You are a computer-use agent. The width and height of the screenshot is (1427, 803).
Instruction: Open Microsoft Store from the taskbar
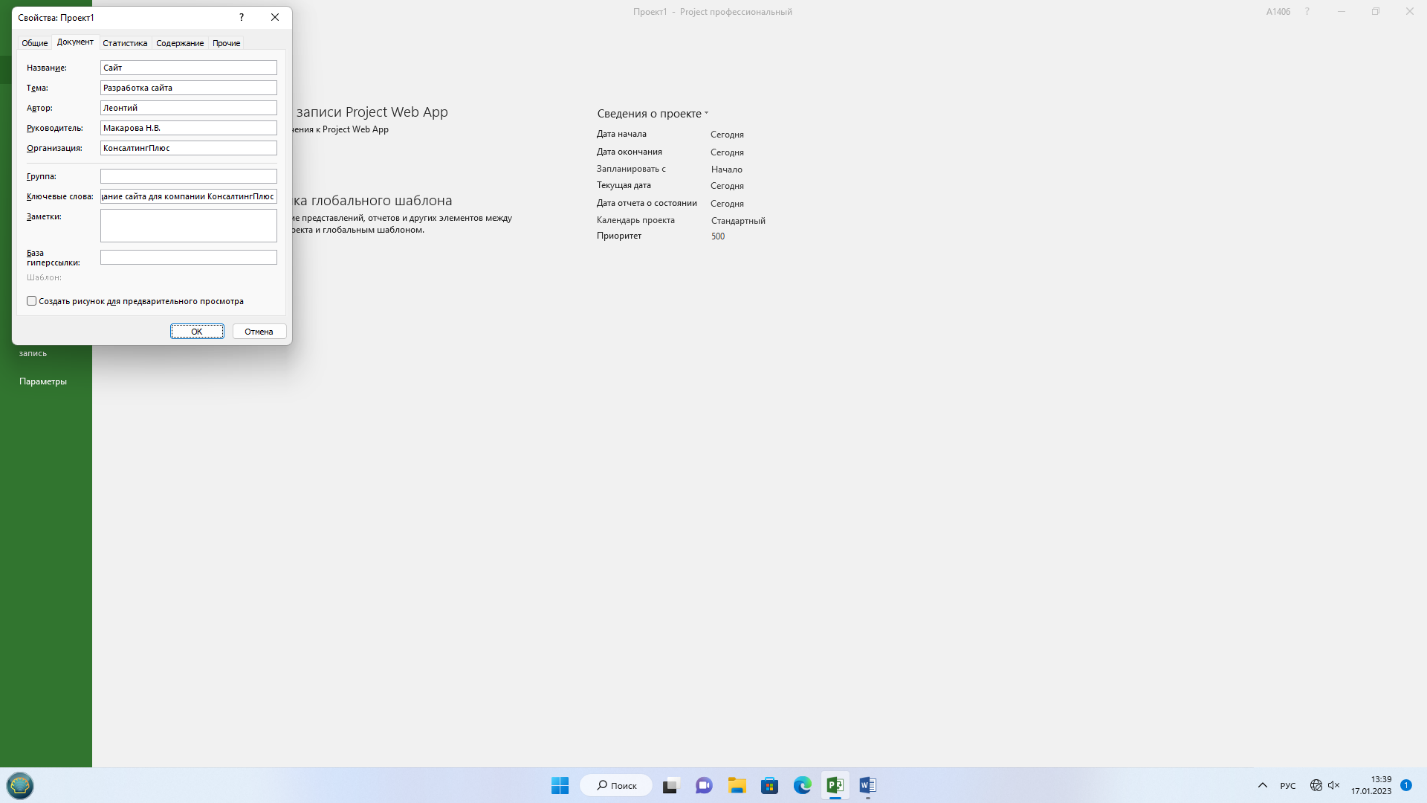pyautogui.click(x=769, y=785)
